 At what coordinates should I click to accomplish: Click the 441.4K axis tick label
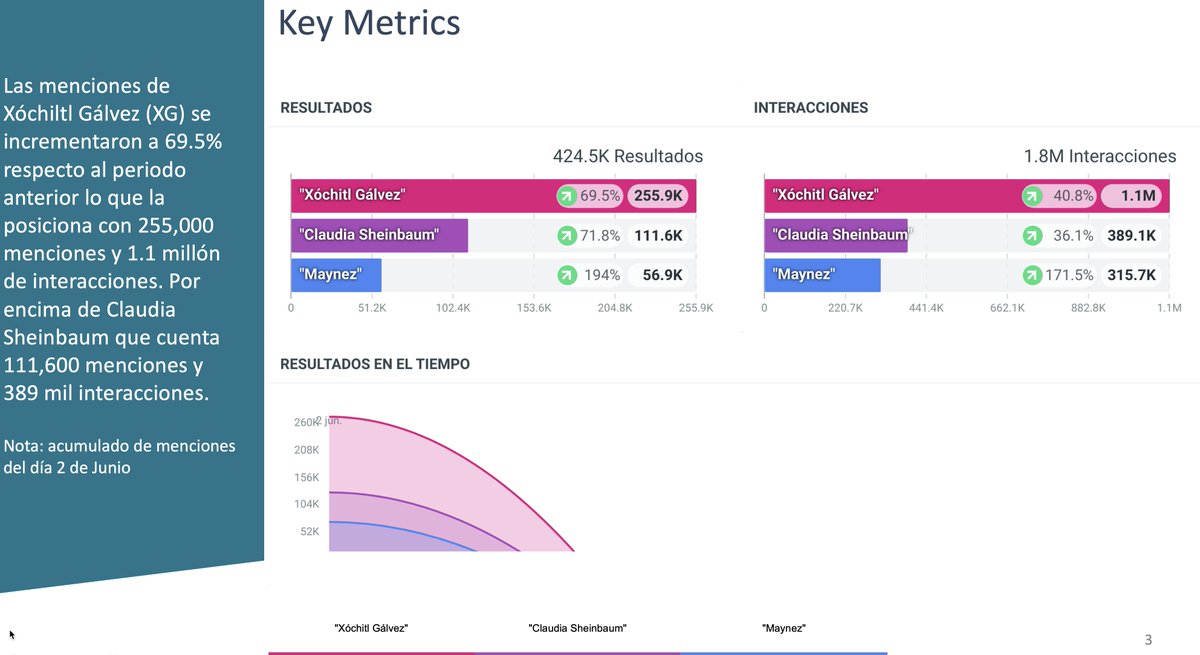tap(926, 308)
